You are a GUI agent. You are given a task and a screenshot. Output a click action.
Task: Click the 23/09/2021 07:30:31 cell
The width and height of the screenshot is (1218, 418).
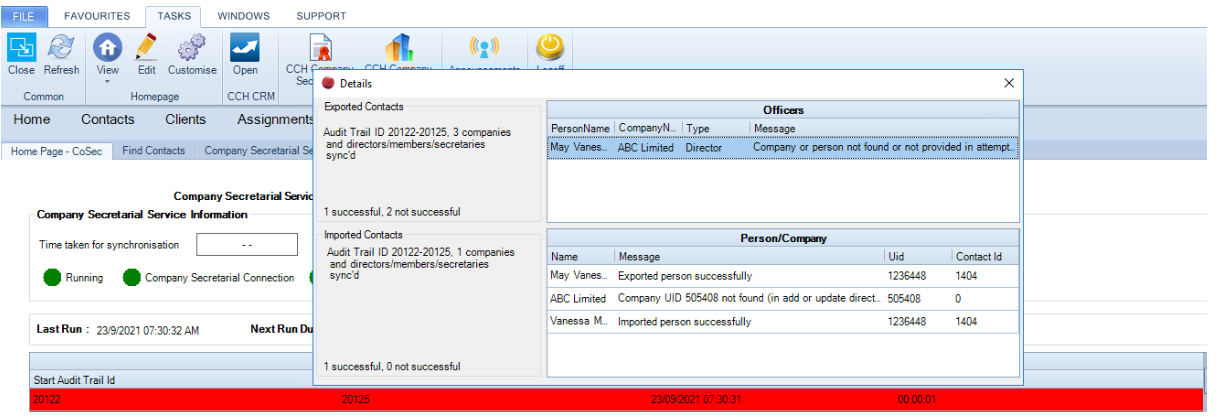(x=698, y=399)
